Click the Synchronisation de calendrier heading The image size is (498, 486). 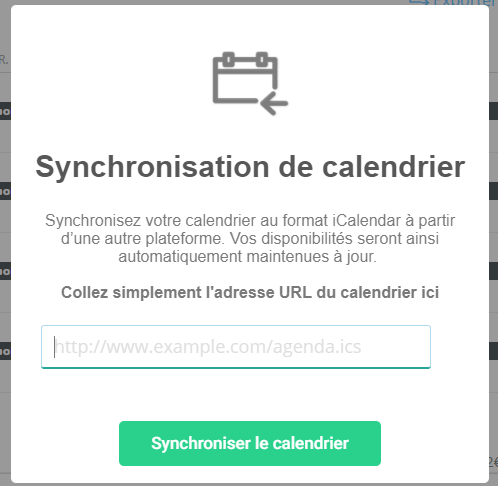coord(250,167)
